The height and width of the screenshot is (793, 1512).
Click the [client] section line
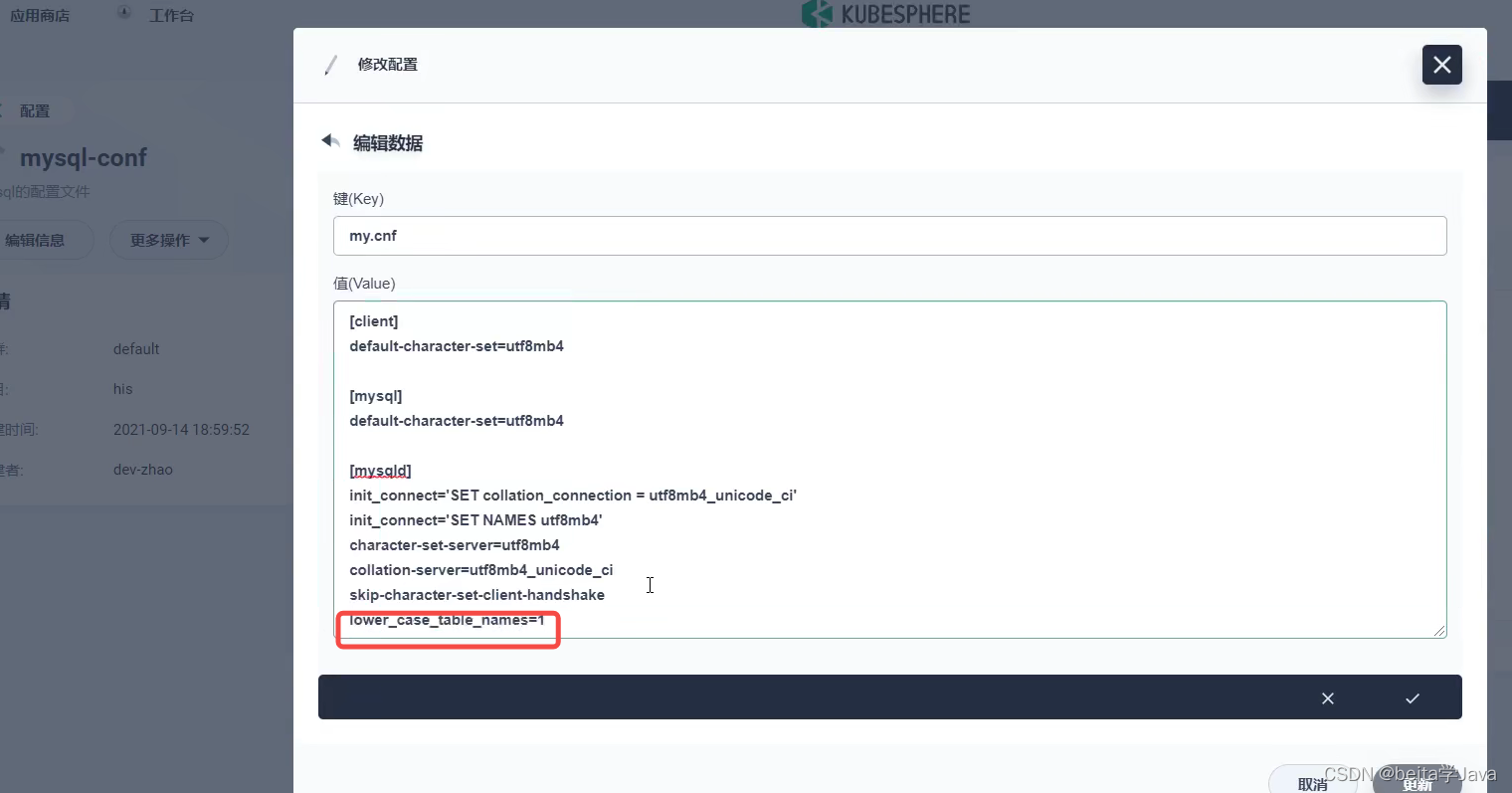click(x=374, y=321)
